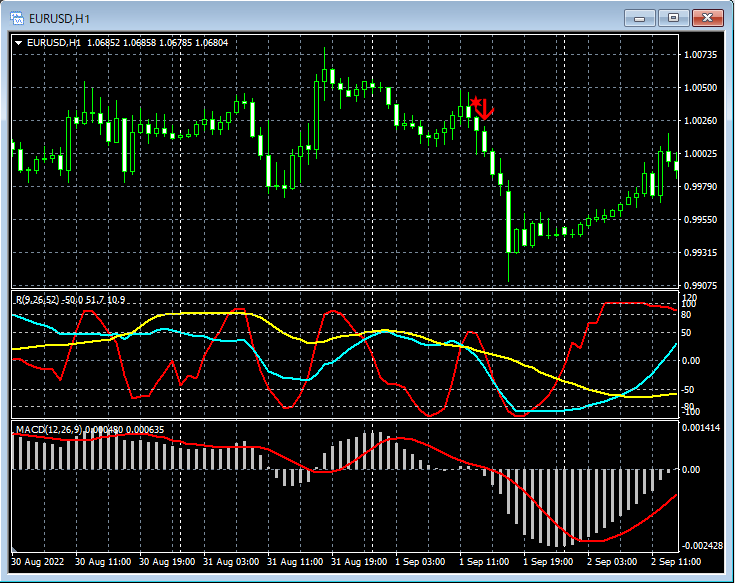Click price level 0.99790 on price scale
The height and width of the screenshot is (583, 736).
700,187
